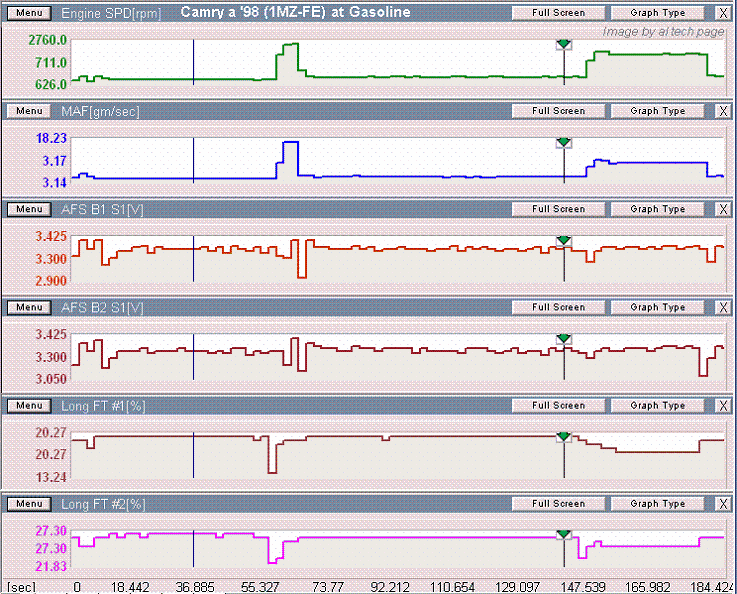Screen dimensions: 737x594
Task: Open Menu for Long FT #2 graph
Action: [x=28, y=504]
